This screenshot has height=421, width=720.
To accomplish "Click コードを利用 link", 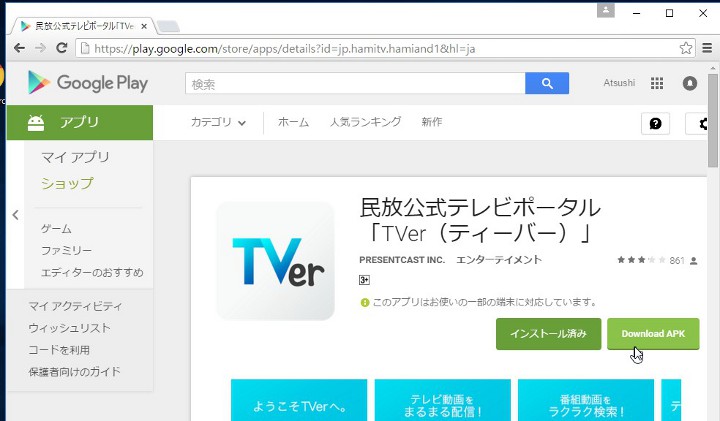I will point(59,350).
